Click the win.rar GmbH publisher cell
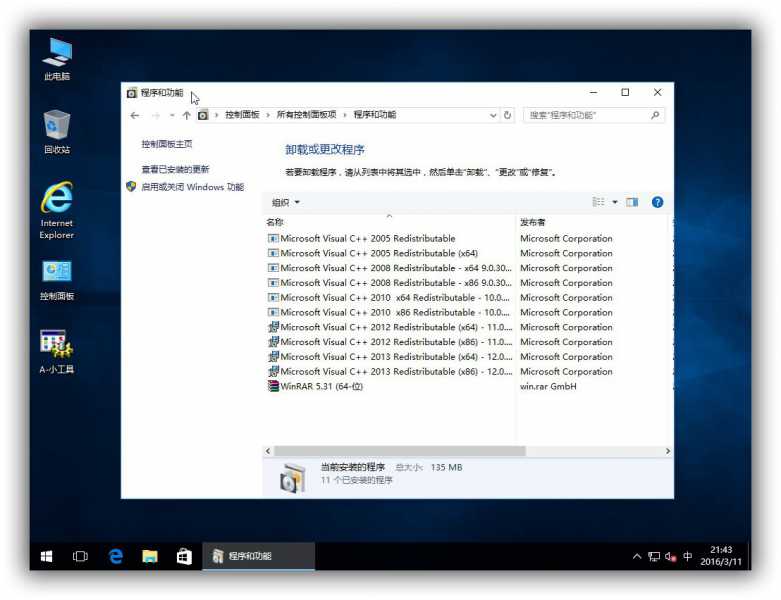The width and height of the screenshot is (781, 600). (x=548, y=386)
